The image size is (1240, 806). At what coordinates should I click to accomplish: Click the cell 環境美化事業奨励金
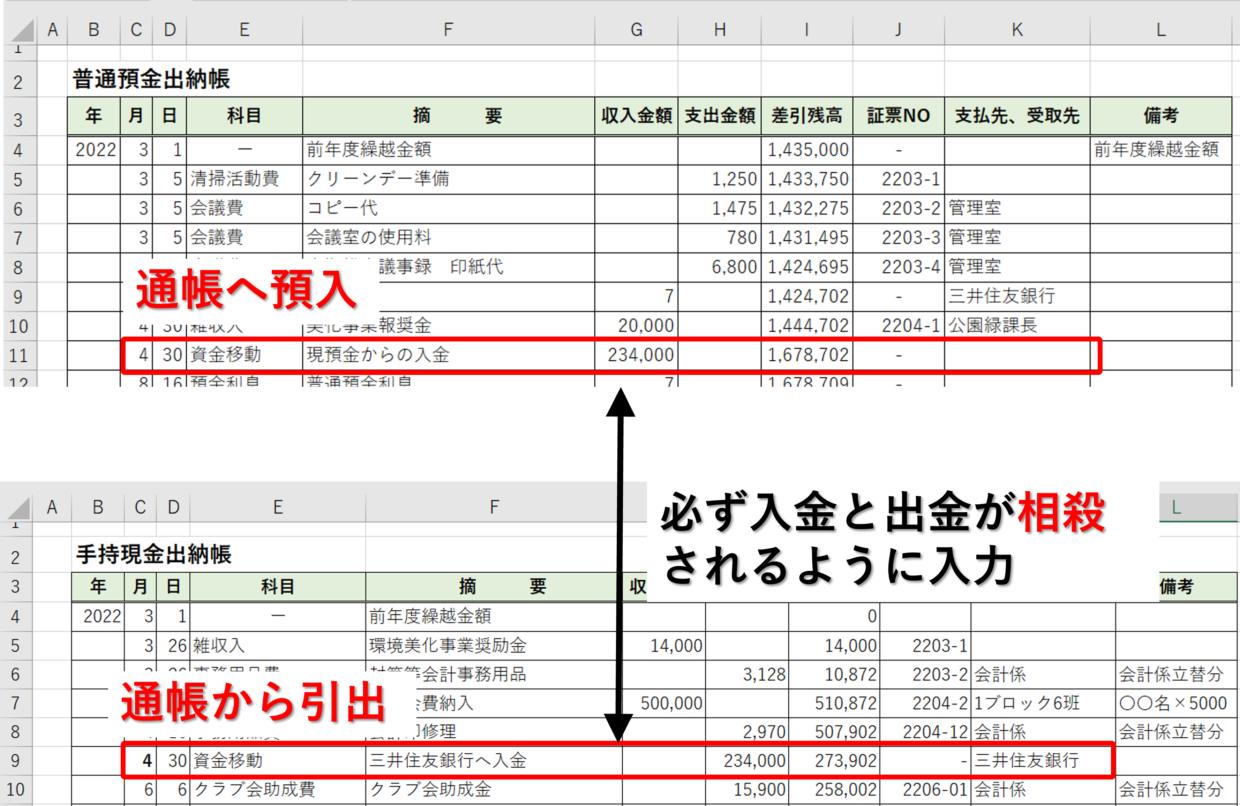click(x=494, y=646)
